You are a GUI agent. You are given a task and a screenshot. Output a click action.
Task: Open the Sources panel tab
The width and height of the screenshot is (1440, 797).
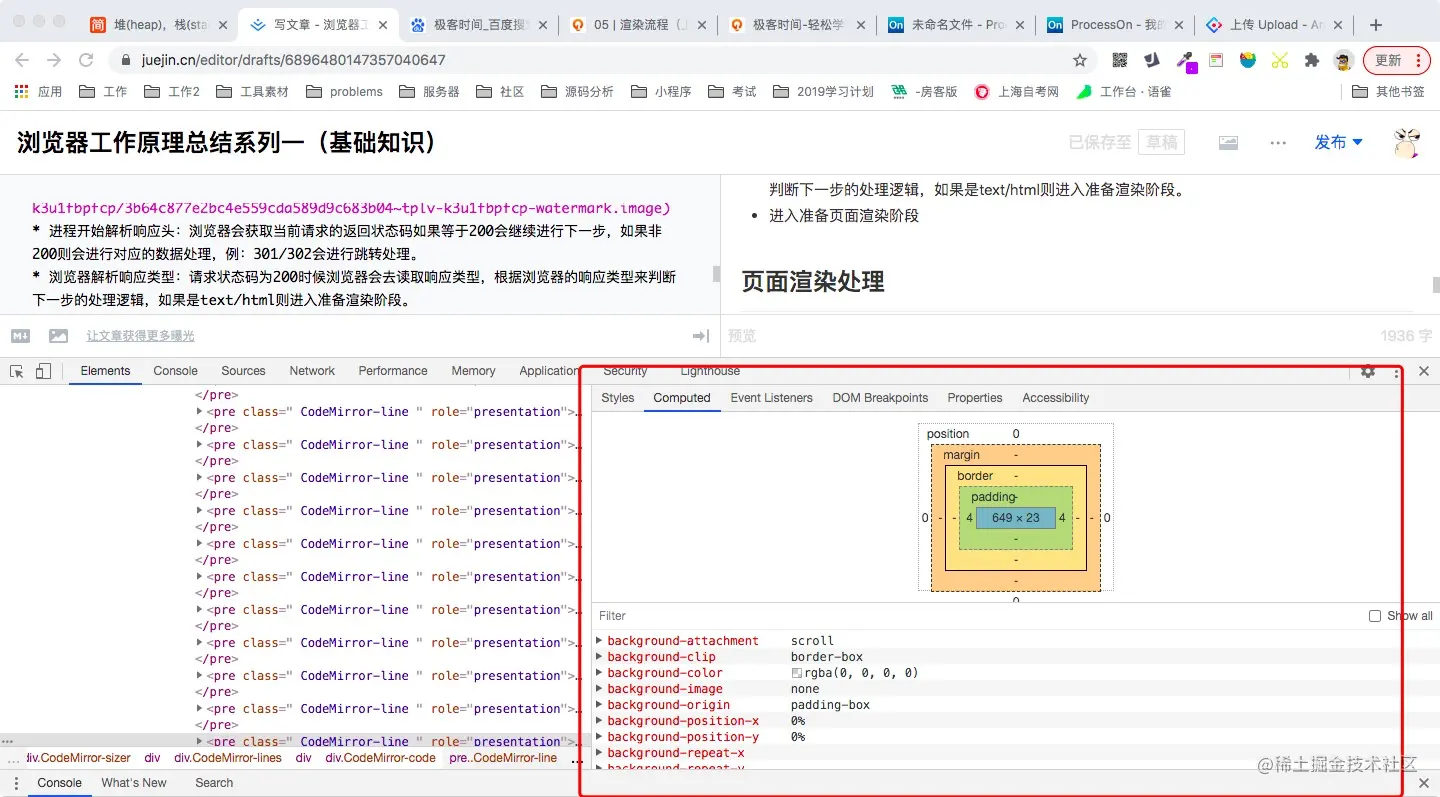(243, 371)
